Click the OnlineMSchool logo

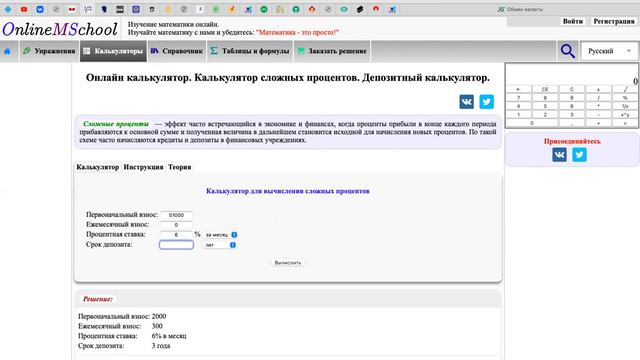[x=60, y=29]
